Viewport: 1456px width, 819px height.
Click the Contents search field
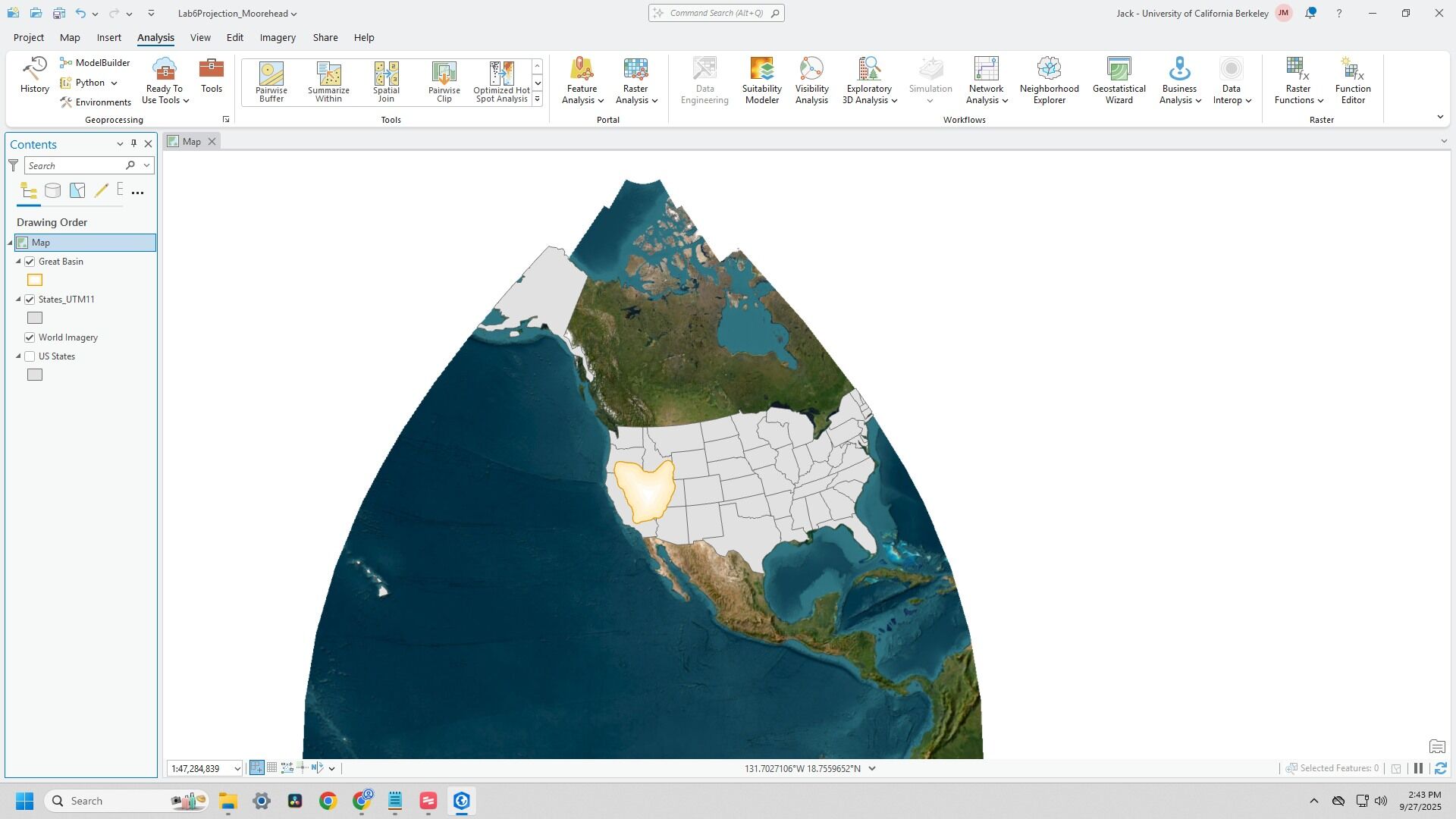[74, 166]
